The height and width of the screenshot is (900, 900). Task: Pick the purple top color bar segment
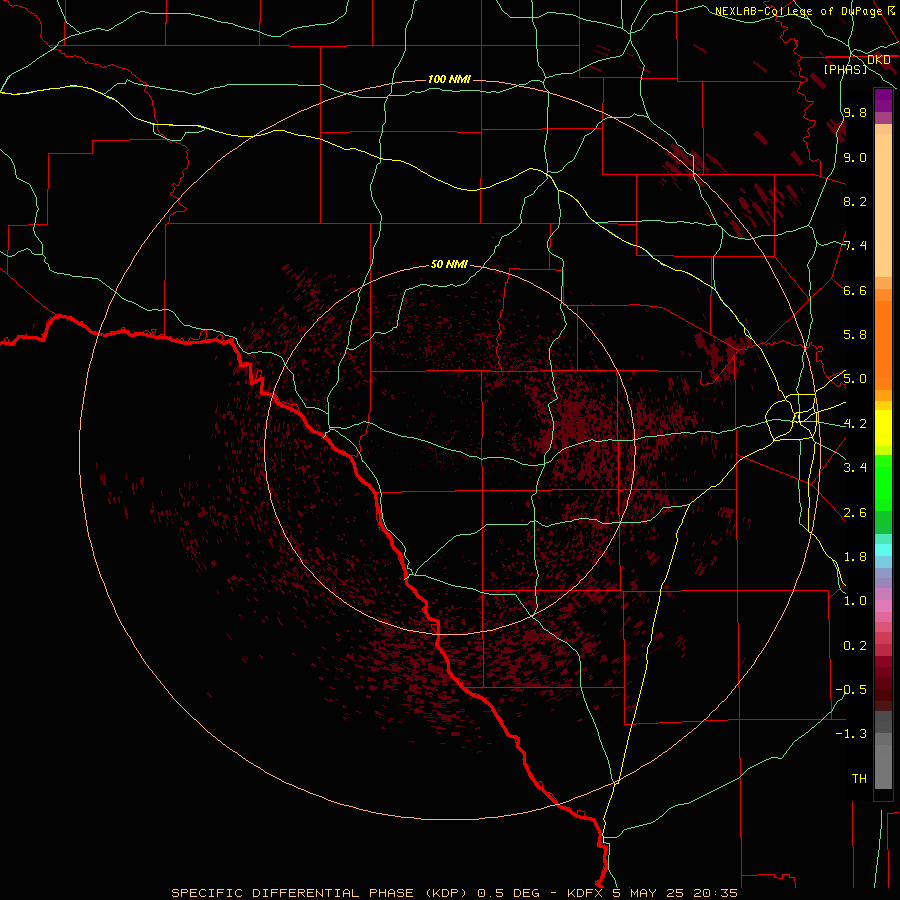point(883,100)
